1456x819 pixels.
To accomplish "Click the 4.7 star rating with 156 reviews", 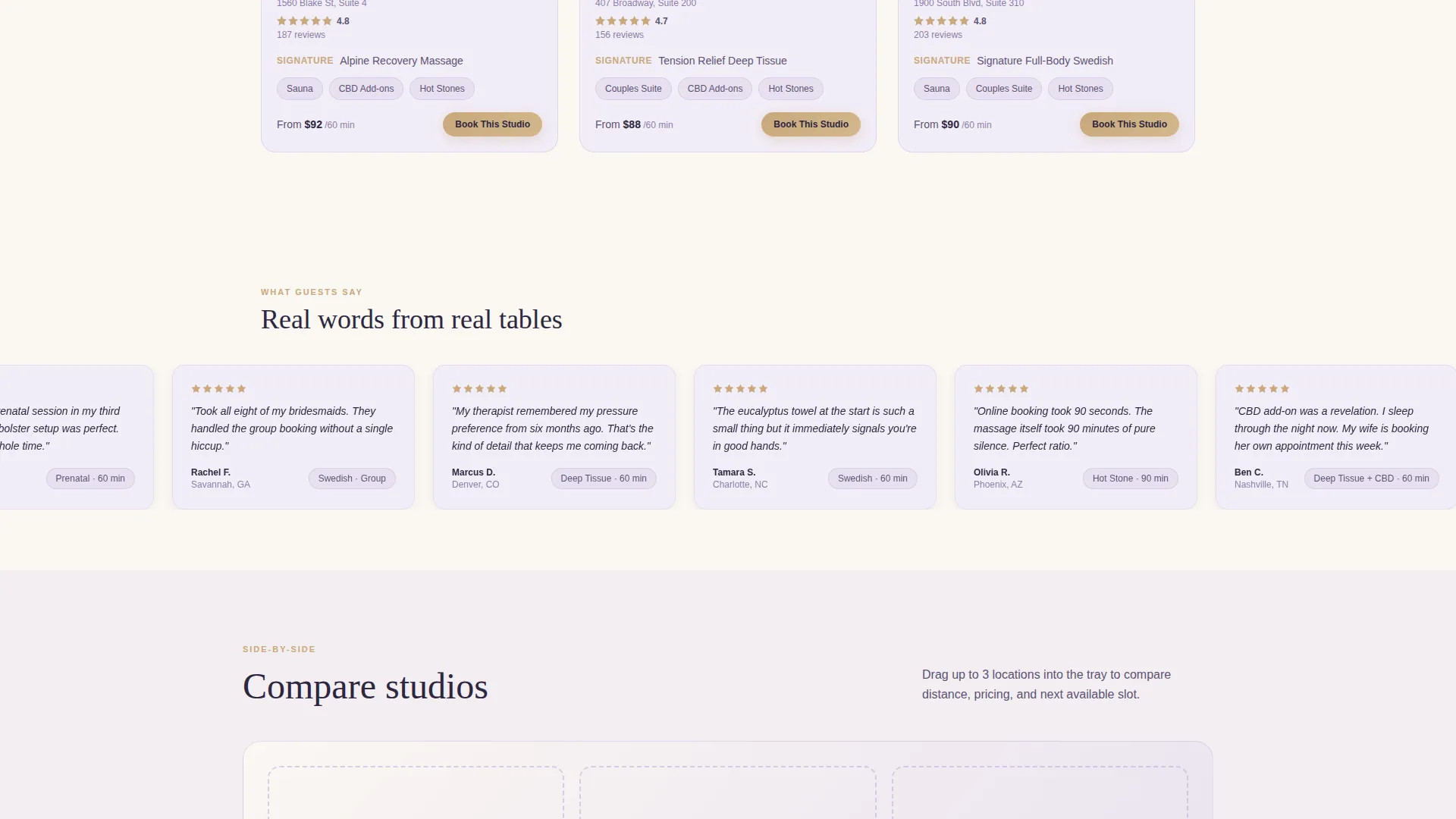I will pyautogui.click(x=632, y=21).
